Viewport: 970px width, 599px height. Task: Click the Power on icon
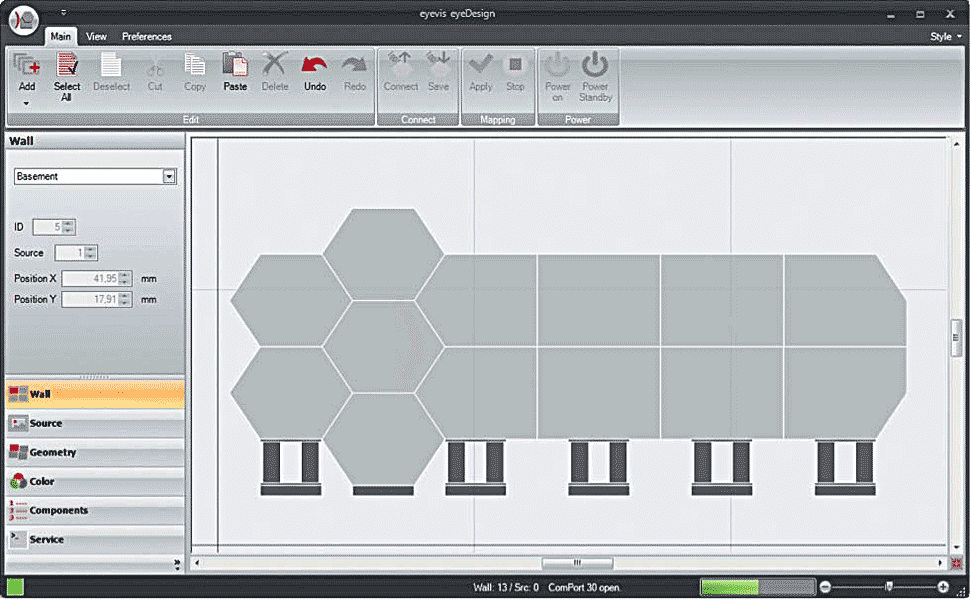click(x=558, y=66)
